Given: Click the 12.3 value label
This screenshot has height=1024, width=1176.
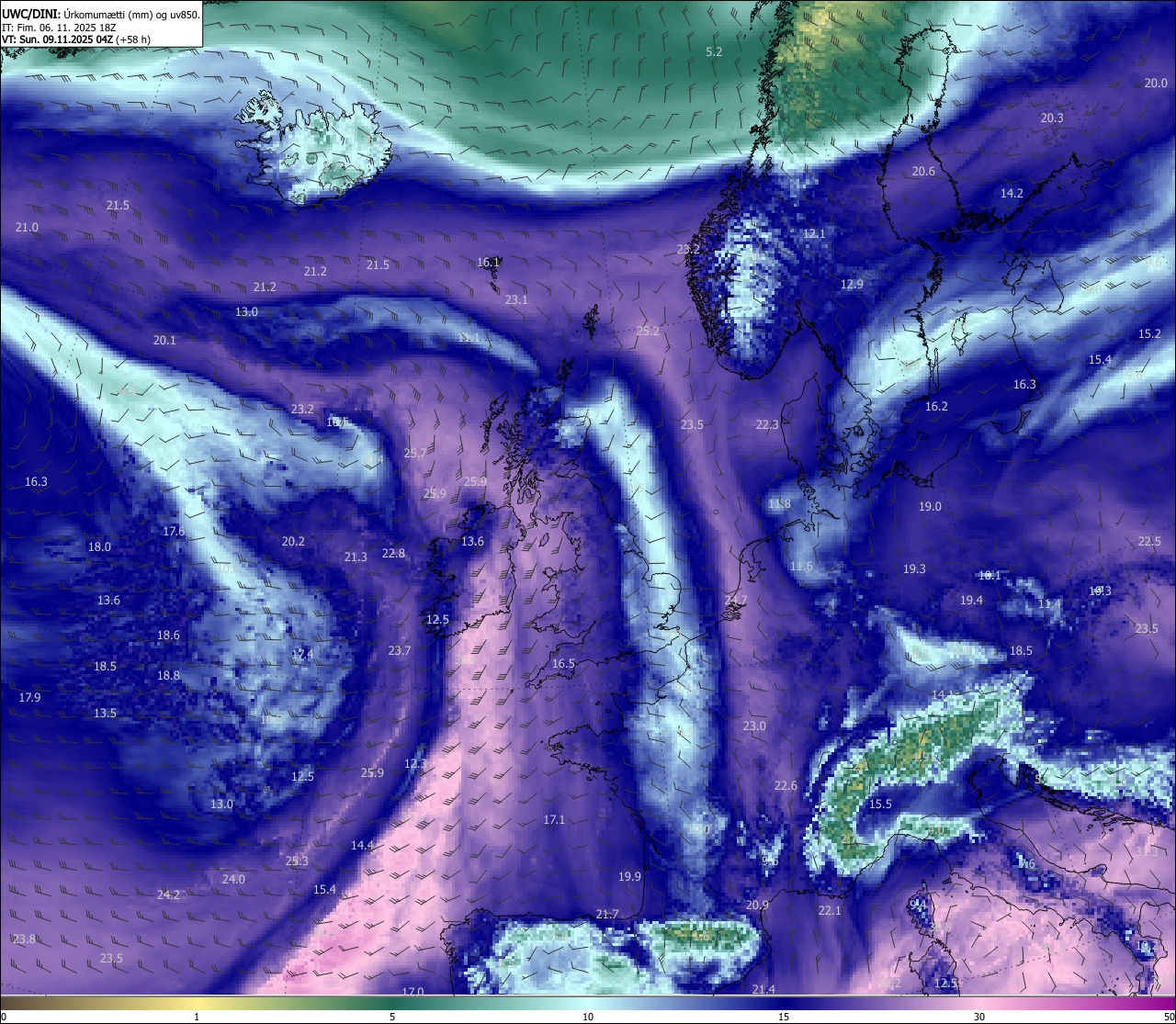Looking at the screenshot, I should click(415, 764).
